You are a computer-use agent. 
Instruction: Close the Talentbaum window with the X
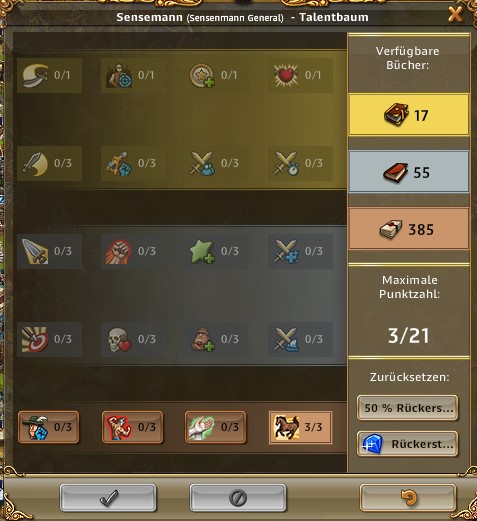(455, 14)
